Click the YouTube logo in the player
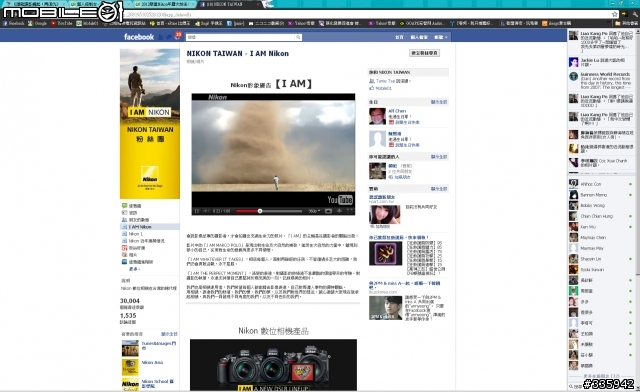640x392 pixels. pyautogui.click(x=340, y=200)
